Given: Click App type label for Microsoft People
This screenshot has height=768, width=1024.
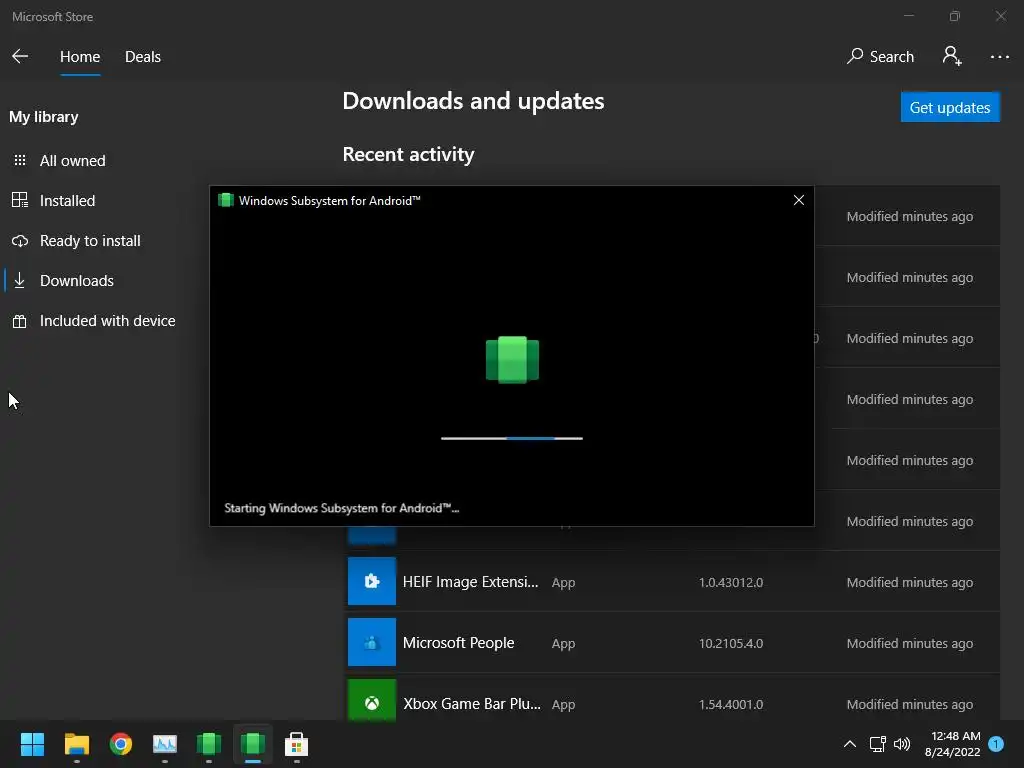Looking at the screenshot, I should (x=563, y=643).
